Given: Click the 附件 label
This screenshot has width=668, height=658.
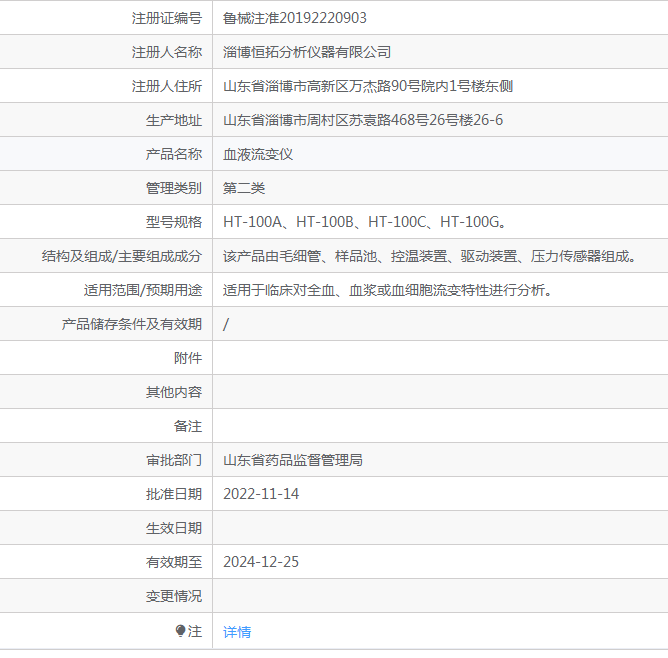Looking at the screenshot, I should click(x=188, y=358).
